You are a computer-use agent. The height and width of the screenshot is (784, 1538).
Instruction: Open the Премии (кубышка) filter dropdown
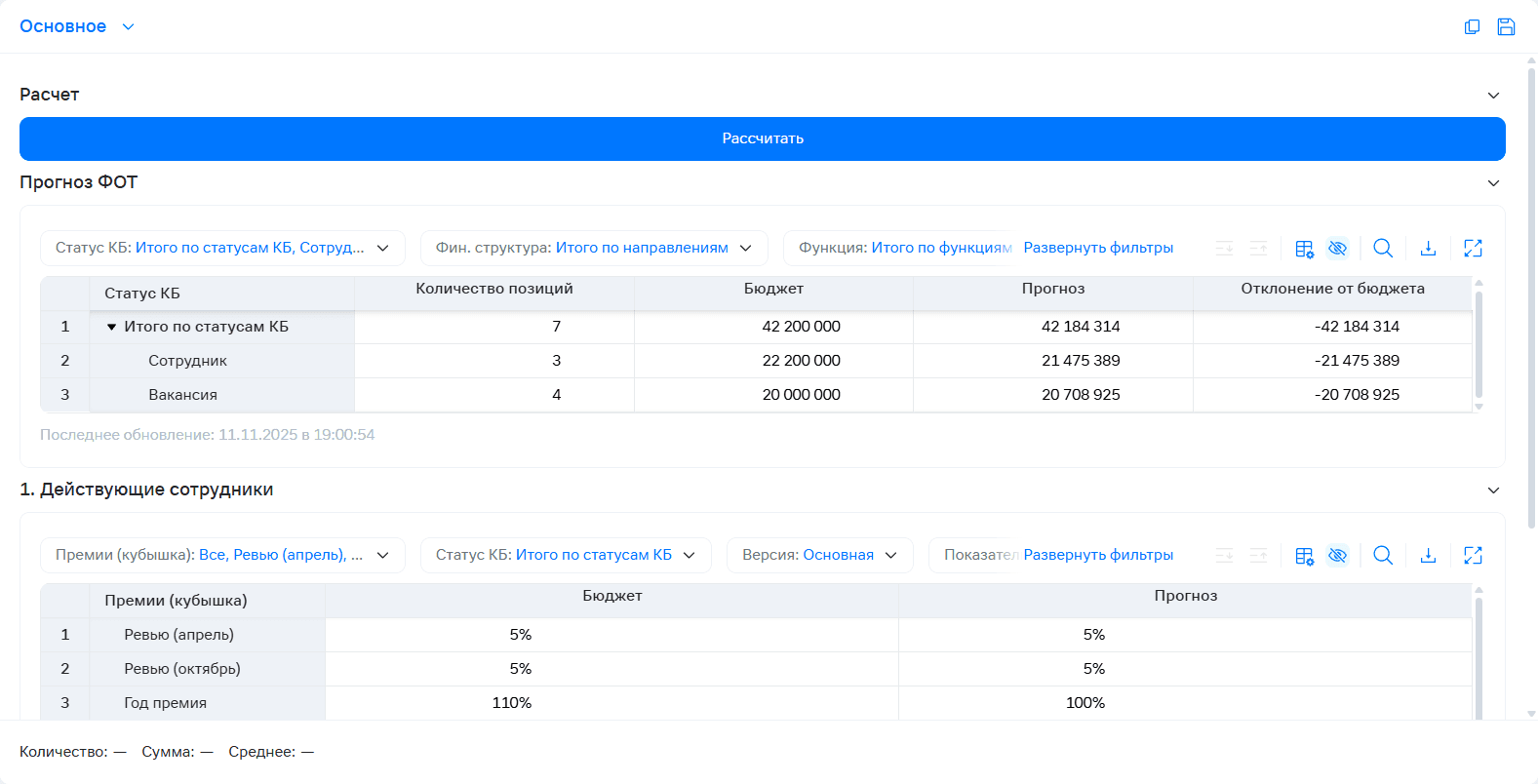coord(222,555)
